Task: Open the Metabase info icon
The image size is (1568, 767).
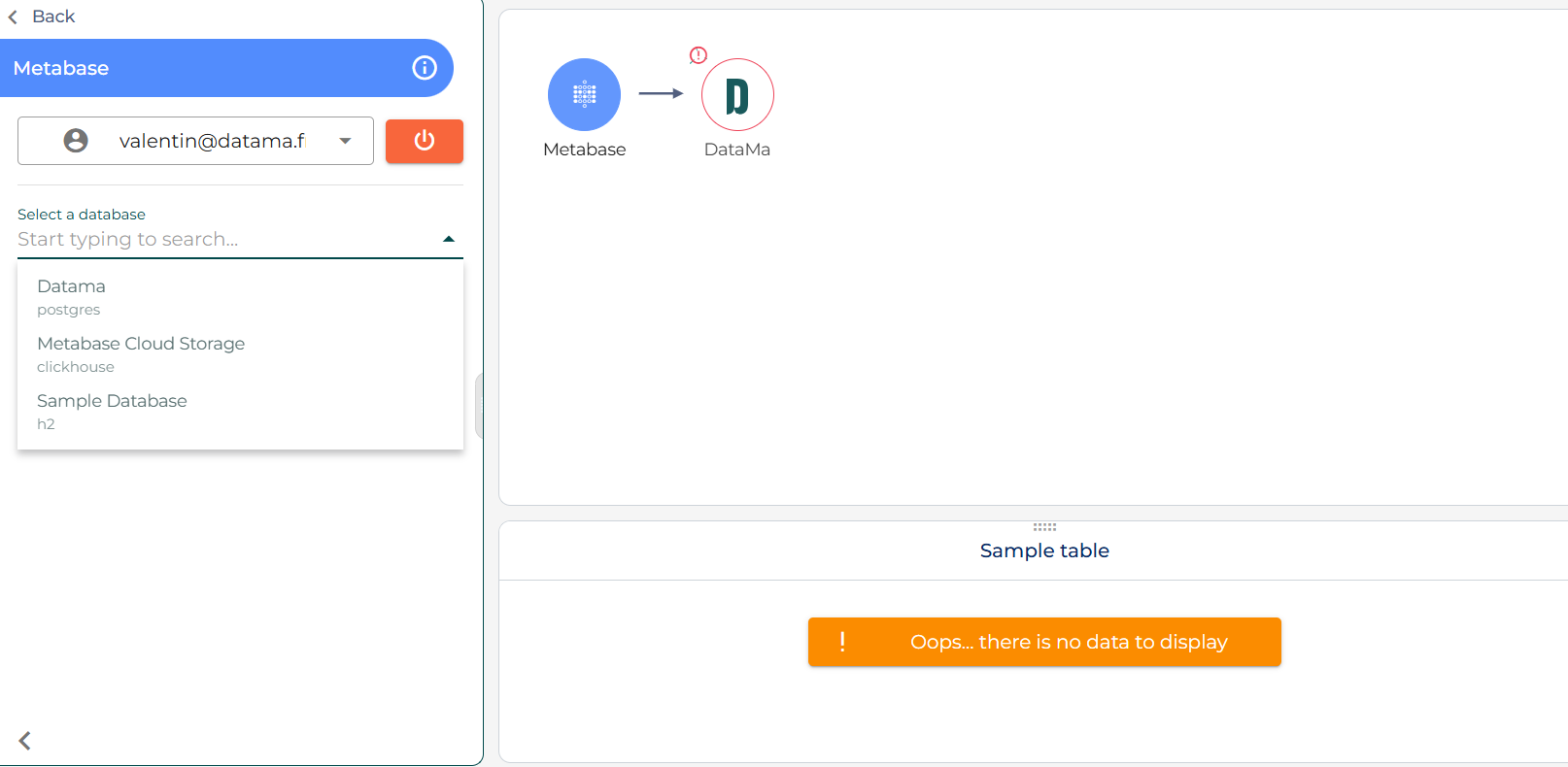Action: 425,68
